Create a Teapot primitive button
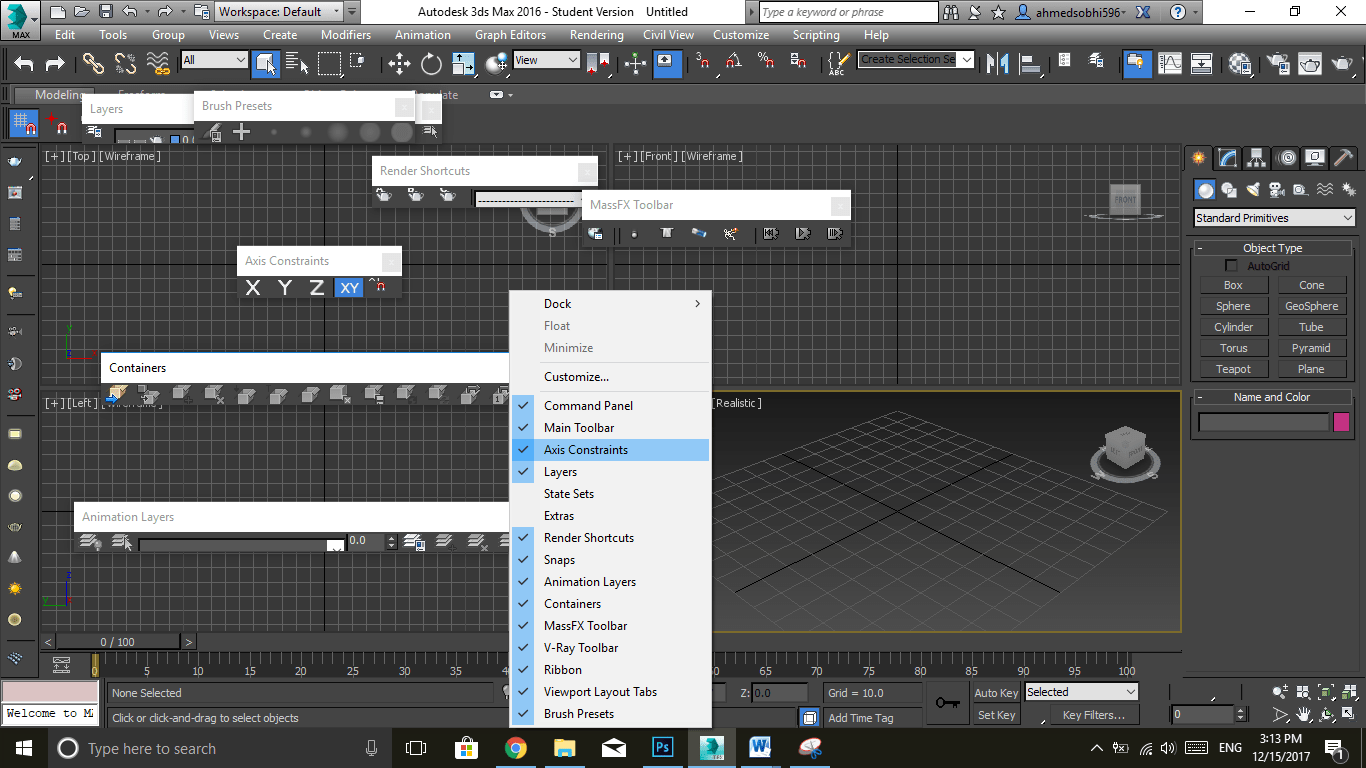The width and height of the screenshot is (1366, 768). [x=1233, y=369]
